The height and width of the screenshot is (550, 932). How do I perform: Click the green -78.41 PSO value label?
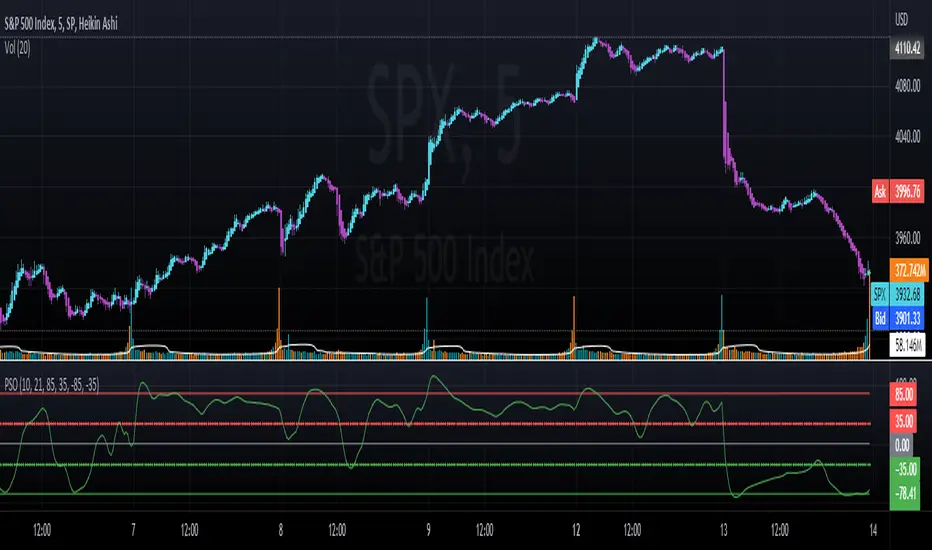905,493
